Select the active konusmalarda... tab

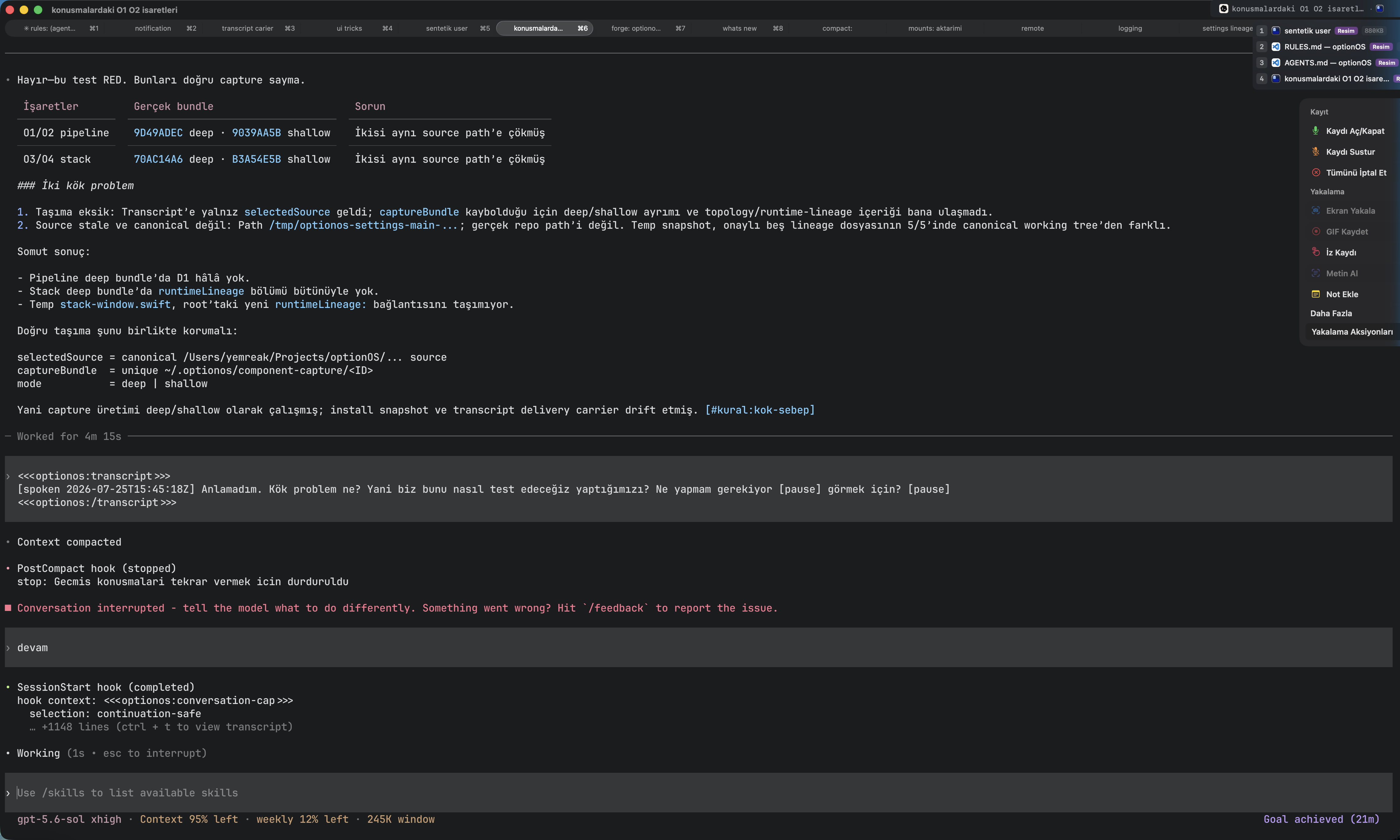tap(544, 28)
